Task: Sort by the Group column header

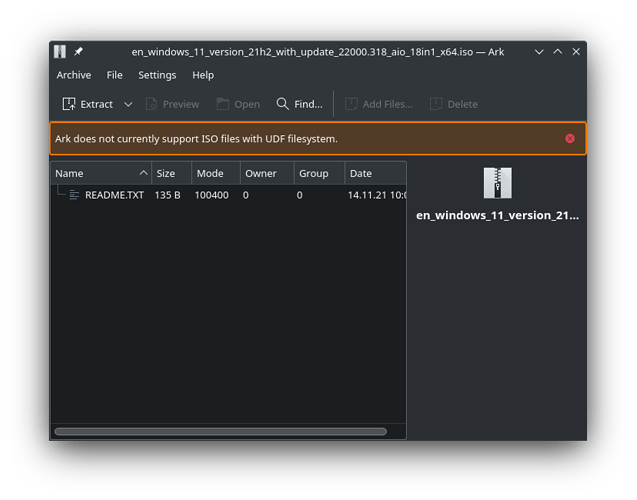Action: coord(319,173)
